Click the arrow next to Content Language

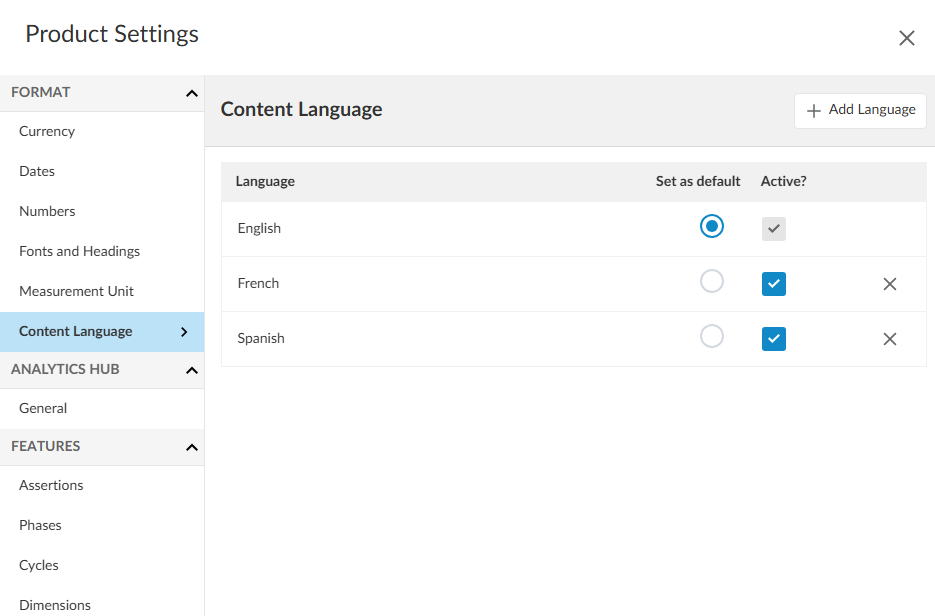pyautogui.click(x=182, y=331)
